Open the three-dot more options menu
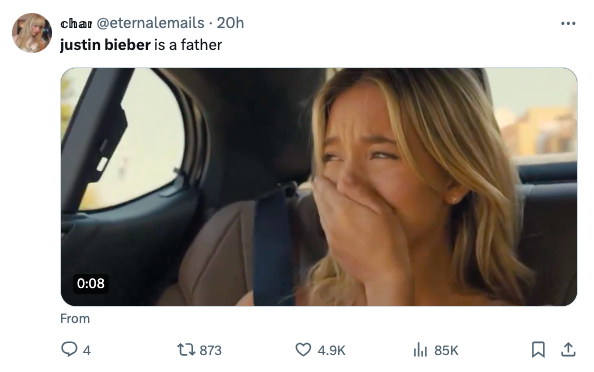Viewport: 594px width, 372px height. click(x=568, y=23)
